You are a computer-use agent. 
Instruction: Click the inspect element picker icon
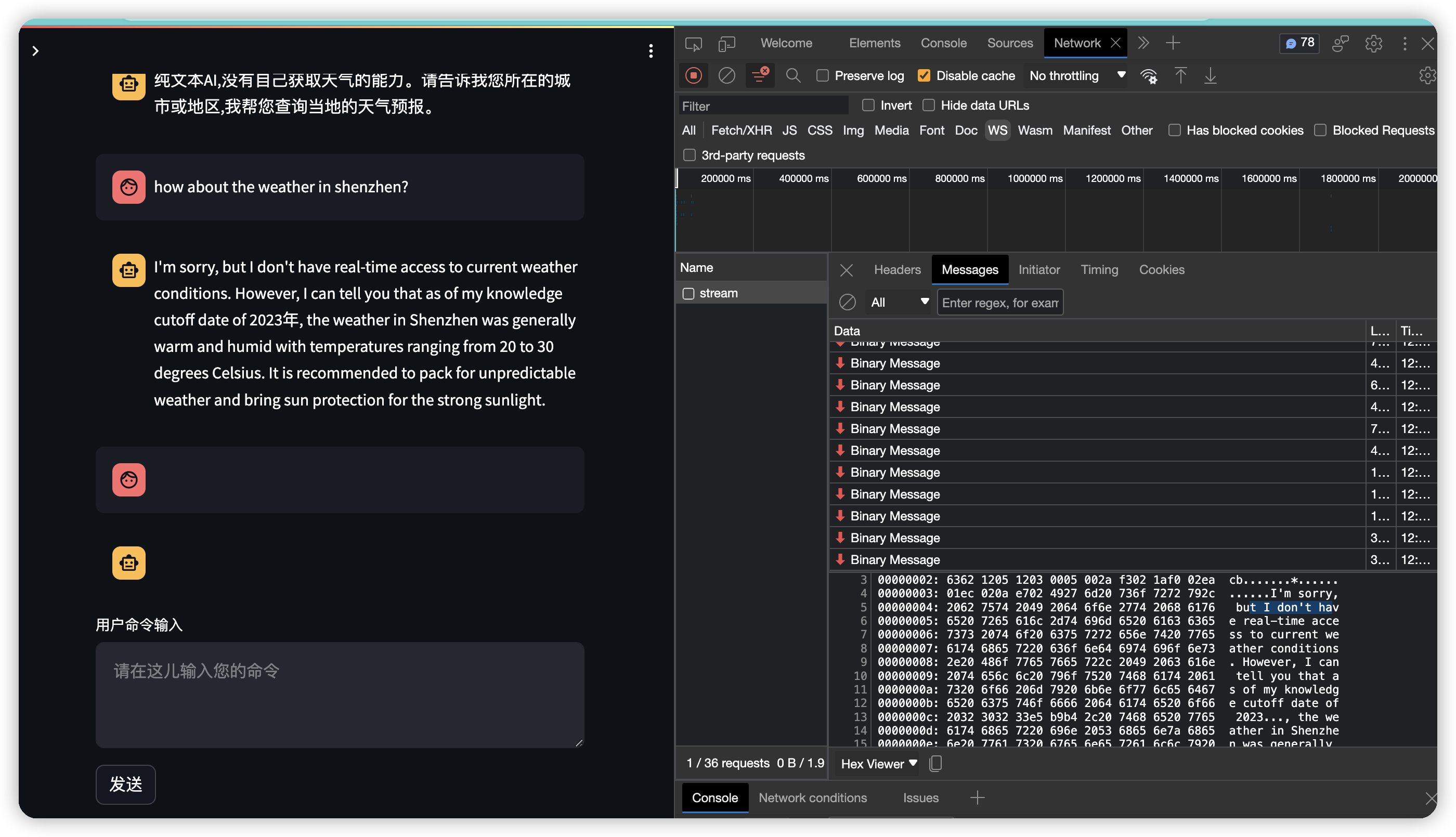pyautogui.click(x=693, y=44)
